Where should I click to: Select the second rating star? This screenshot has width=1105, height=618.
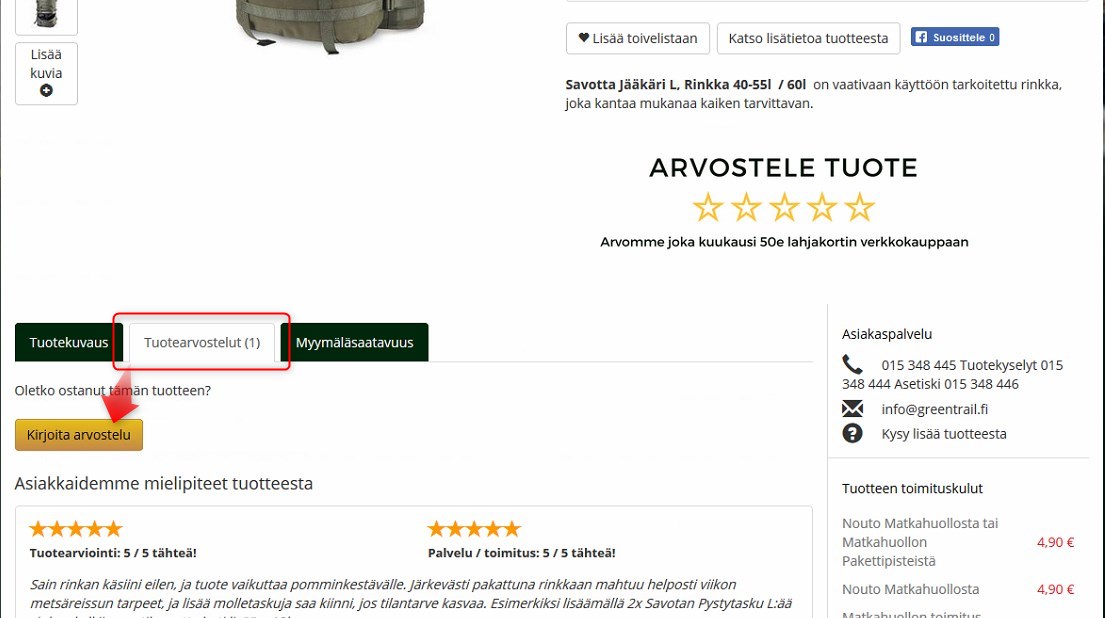tap(746, 208)
